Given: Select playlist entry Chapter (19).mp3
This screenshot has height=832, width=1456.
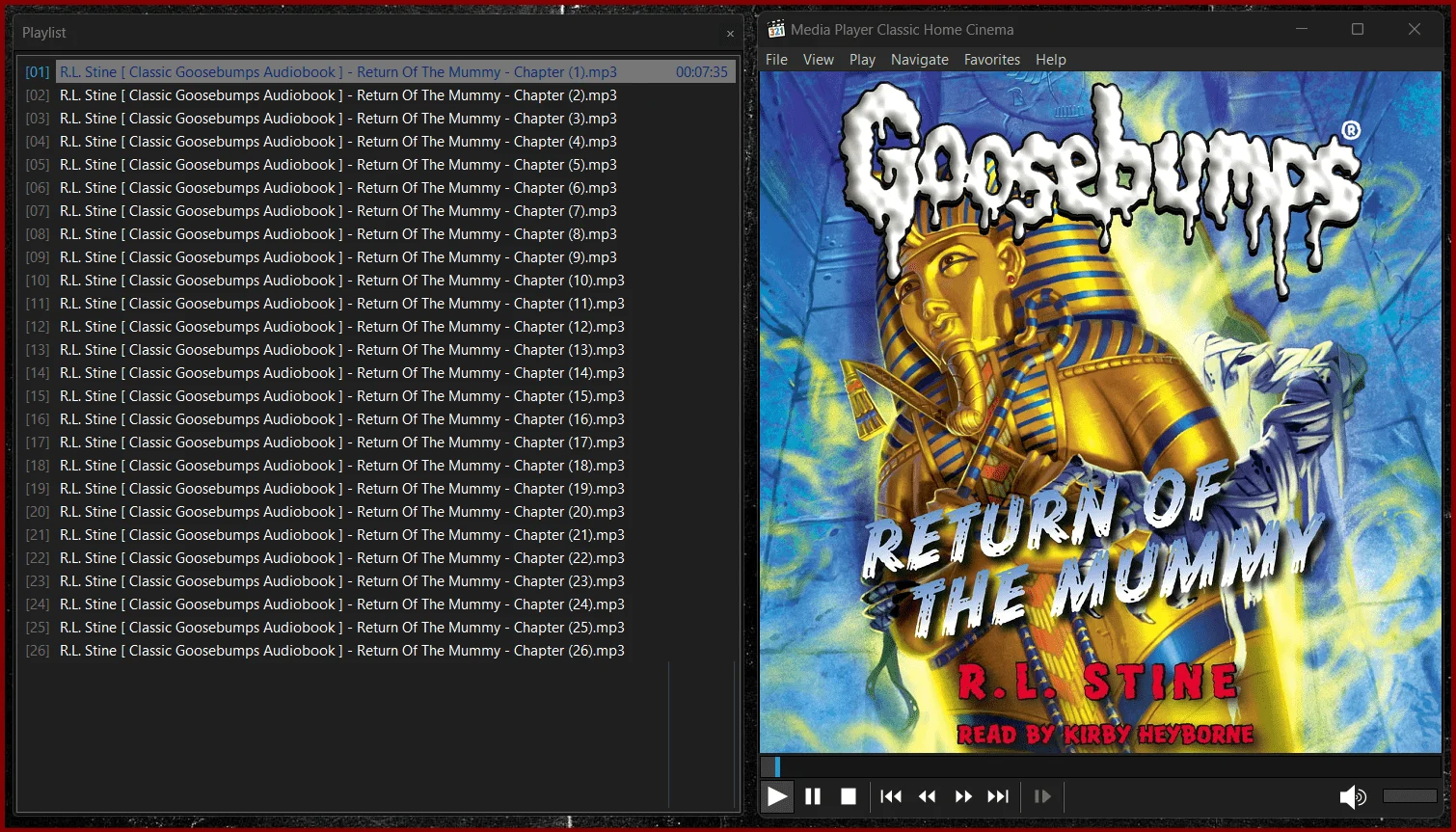Looking at the screenshot, I should point(380,489).
